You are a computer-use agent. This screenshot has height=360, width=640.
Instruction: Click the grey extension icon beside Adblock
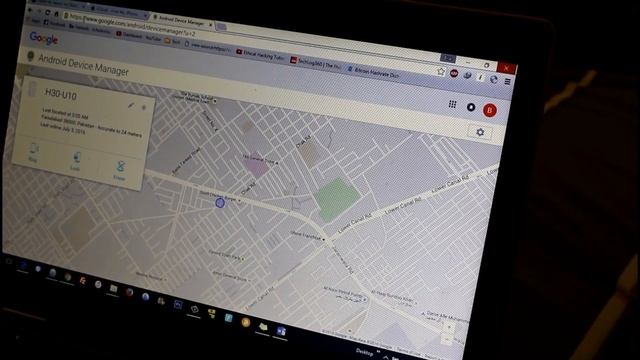point(467,76)
